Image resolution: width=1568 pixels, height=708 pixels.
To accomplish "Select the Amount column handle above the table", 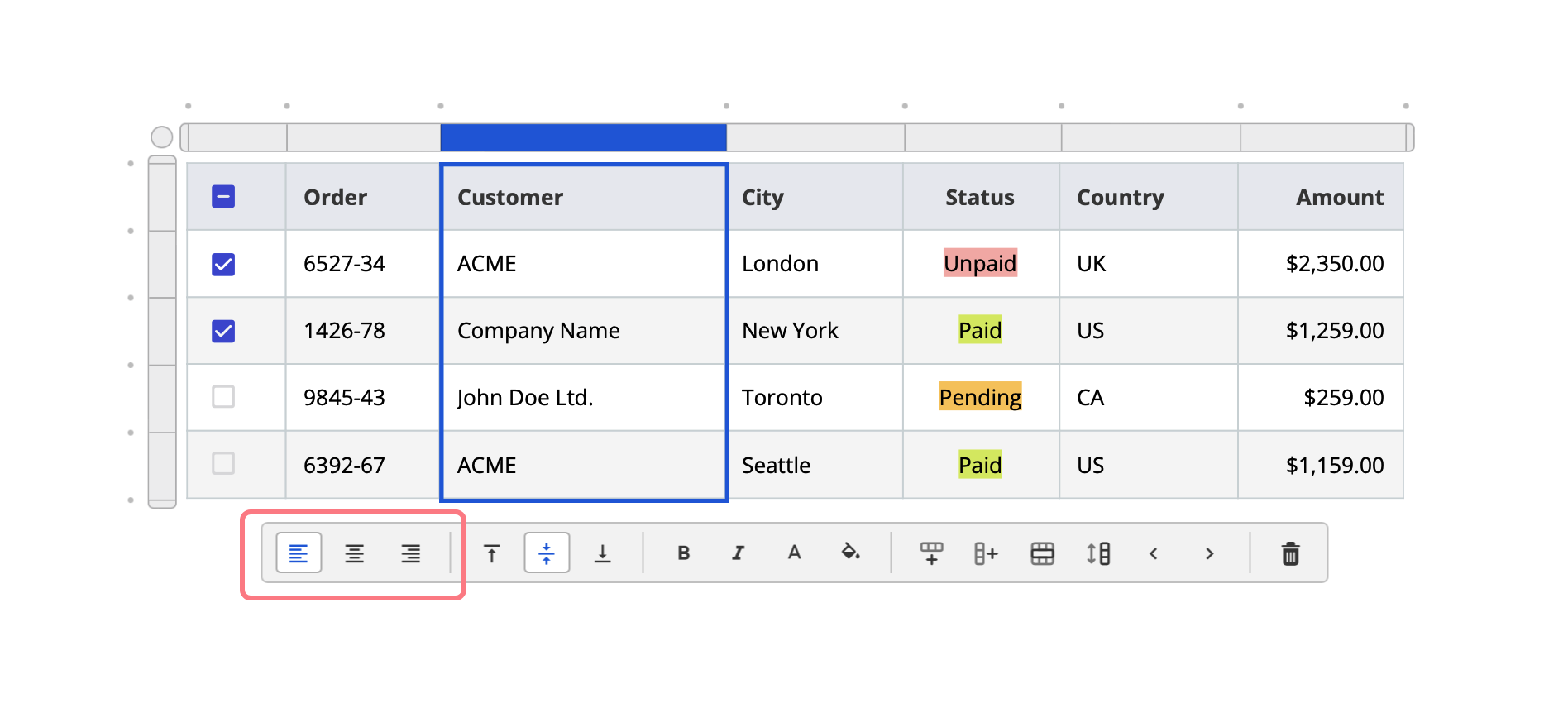I will tap(1323, 137).
